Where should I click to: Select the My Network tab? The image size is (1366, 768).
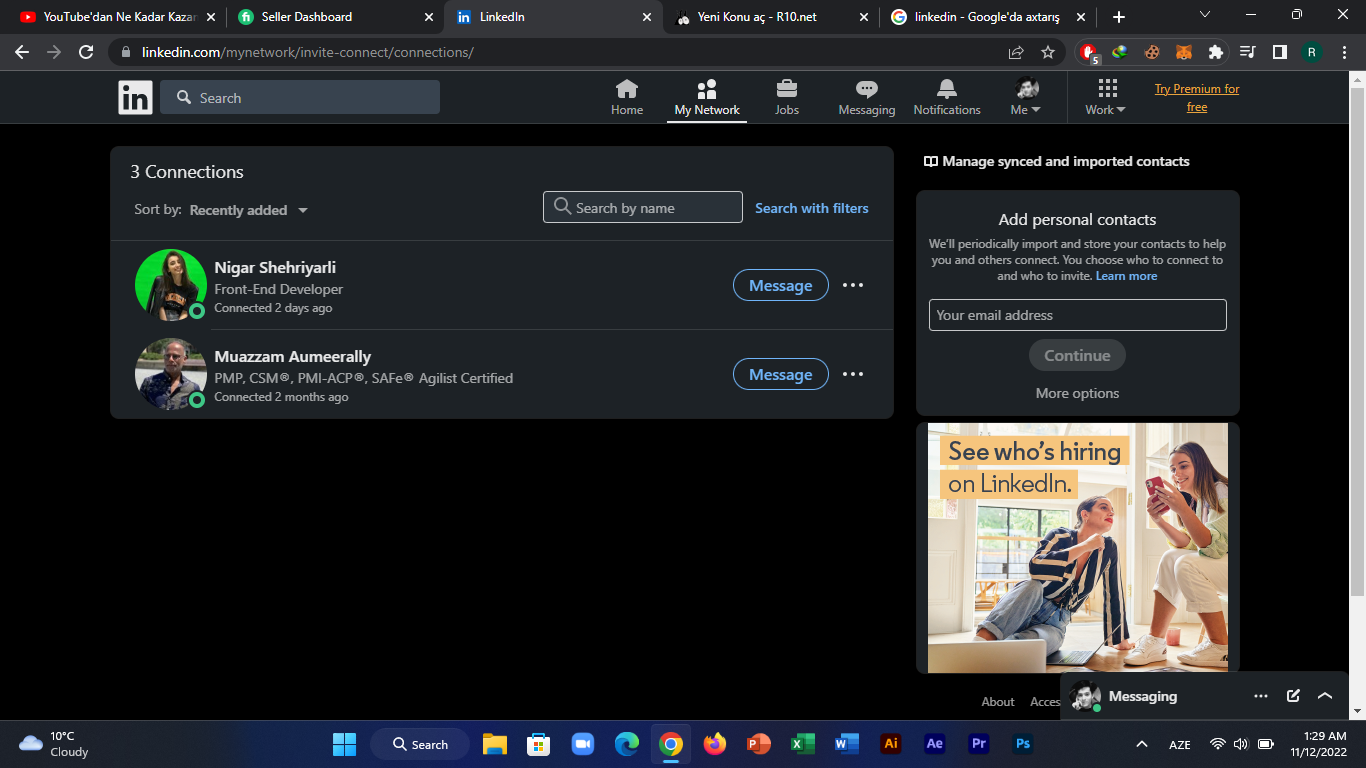707,98
